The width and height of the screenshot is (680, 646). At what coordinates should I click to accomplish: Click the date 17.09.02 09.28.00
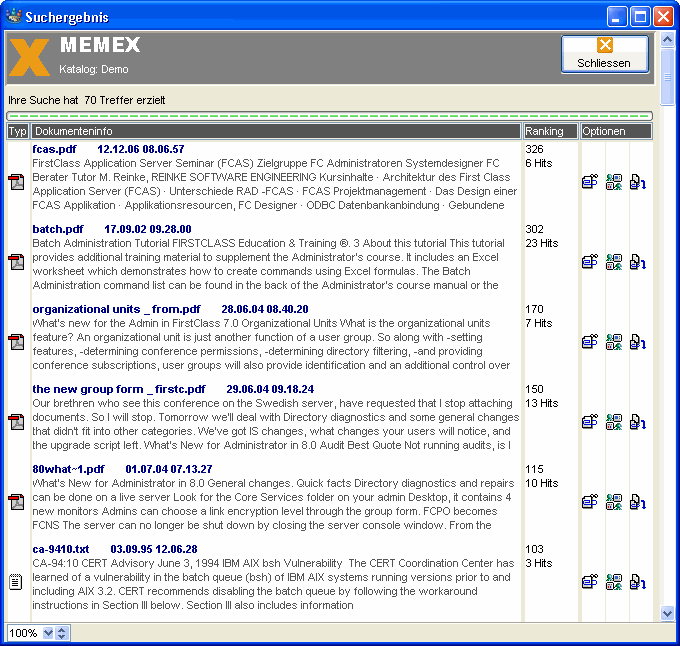(148, 229)
